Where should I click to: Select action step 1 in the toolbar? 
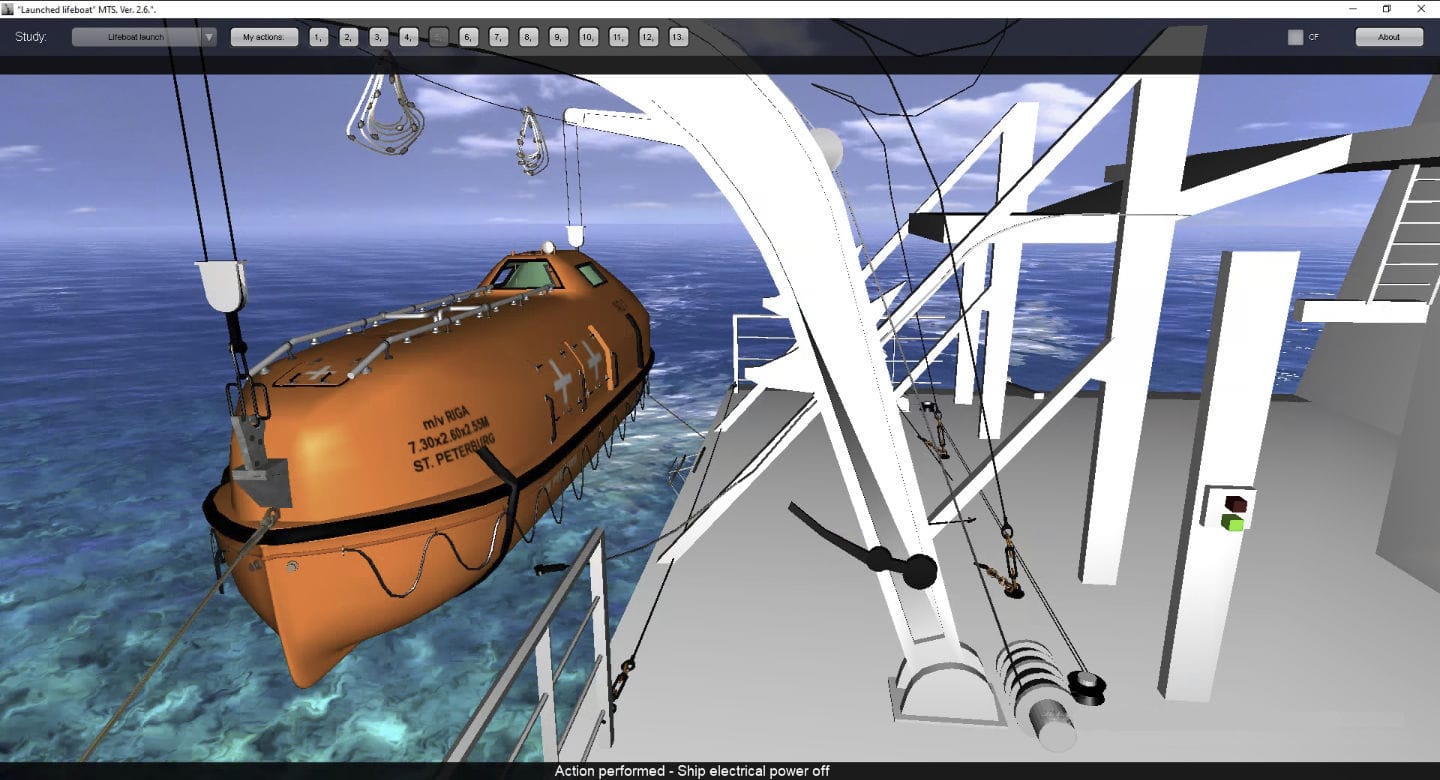(x=317, y=37)
